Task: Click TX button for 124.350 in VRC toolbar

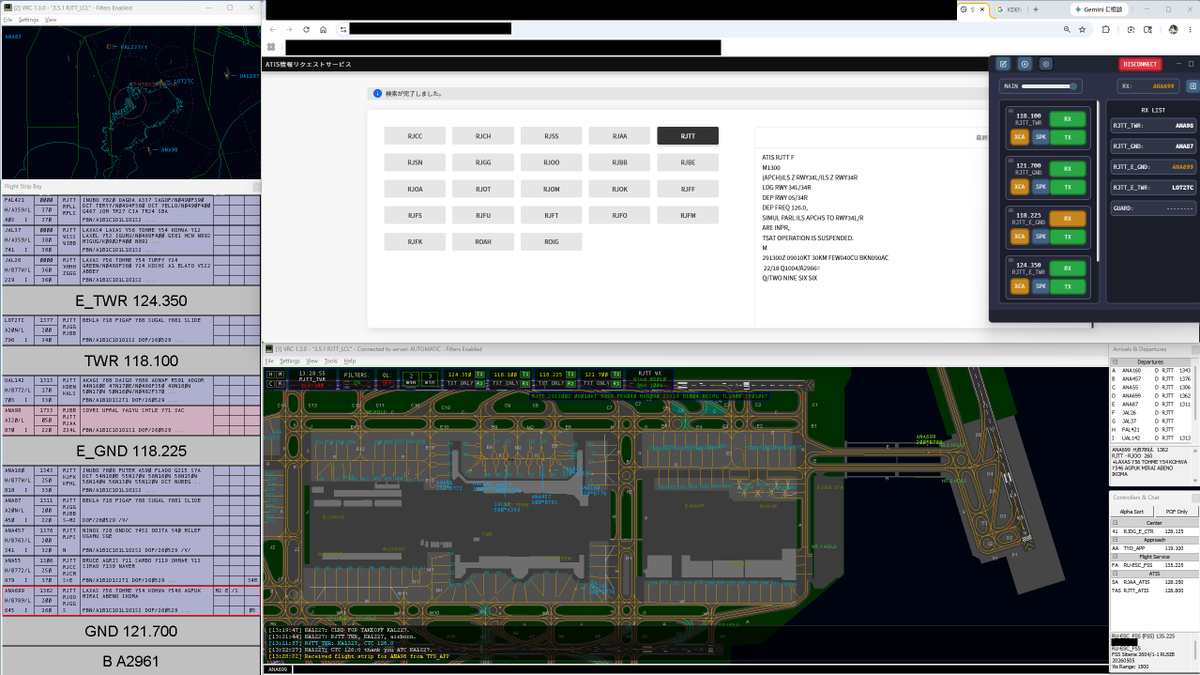Action: [x=480, y=373]
